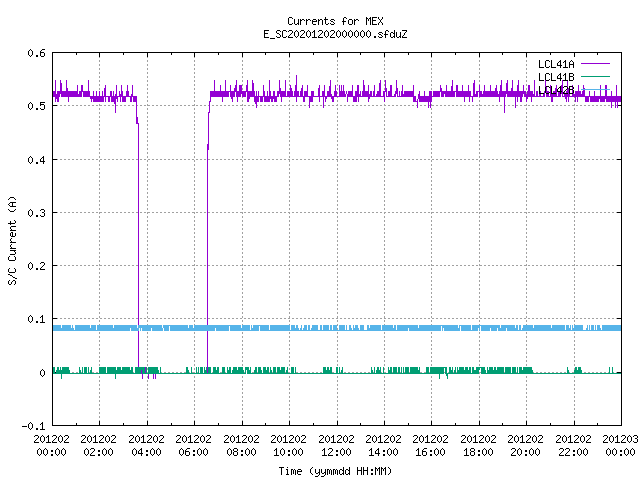Click the x-axis tick '201203 00:00'
The height and width of the screenshot is (480, 640).
620,445
